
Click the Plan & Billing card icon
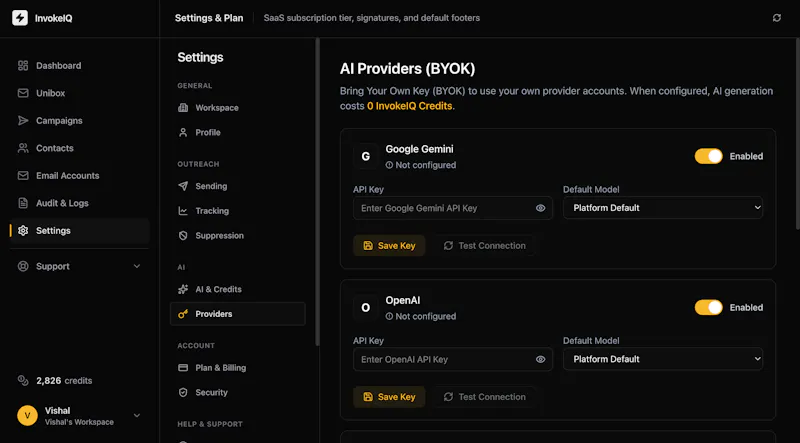pyautogui.click(x=183, y=367)
